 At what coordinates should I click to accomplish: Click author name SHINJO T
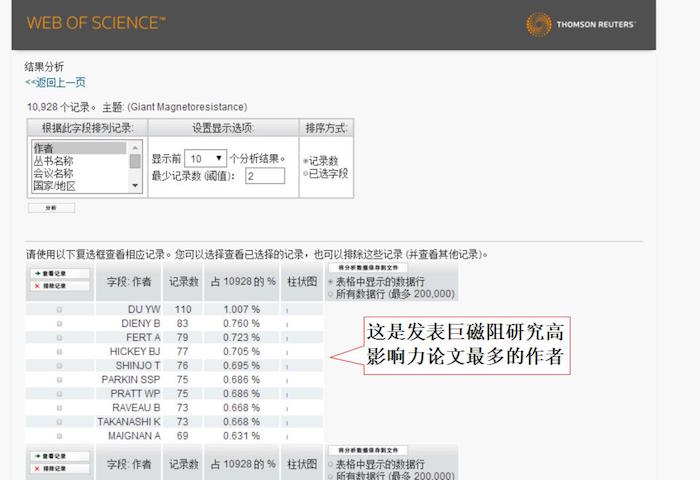(138, 366)
